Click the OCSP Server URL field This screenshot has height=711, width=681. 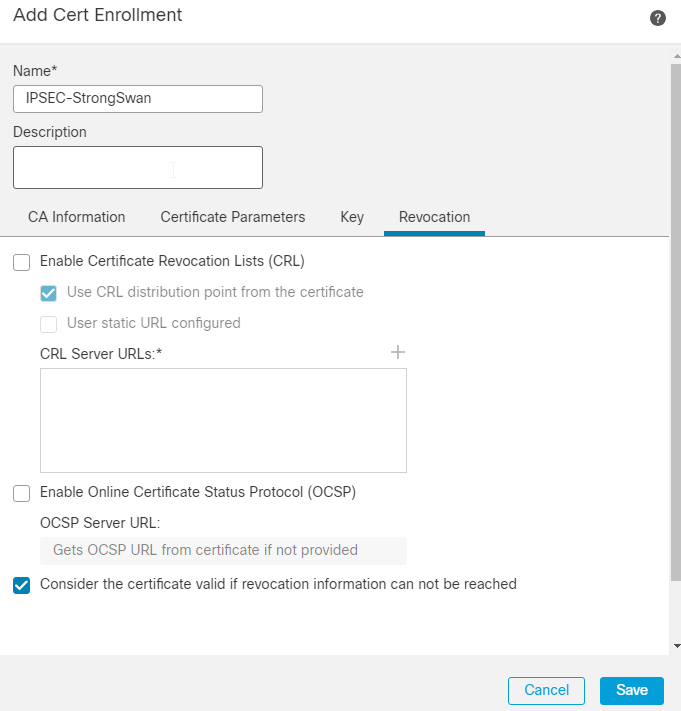pos(223,550)
